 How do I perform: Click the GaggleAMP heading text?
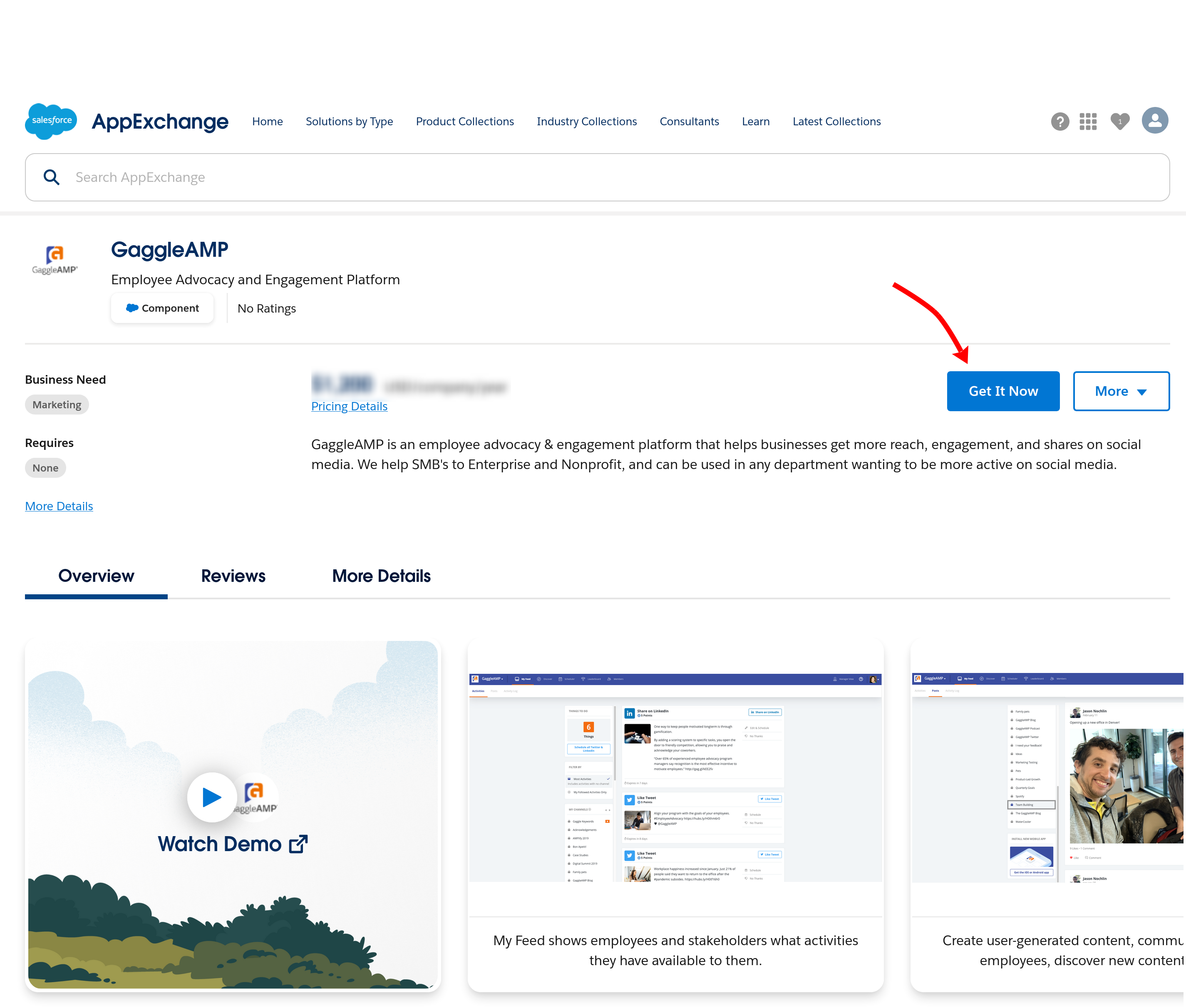[170, 250]
